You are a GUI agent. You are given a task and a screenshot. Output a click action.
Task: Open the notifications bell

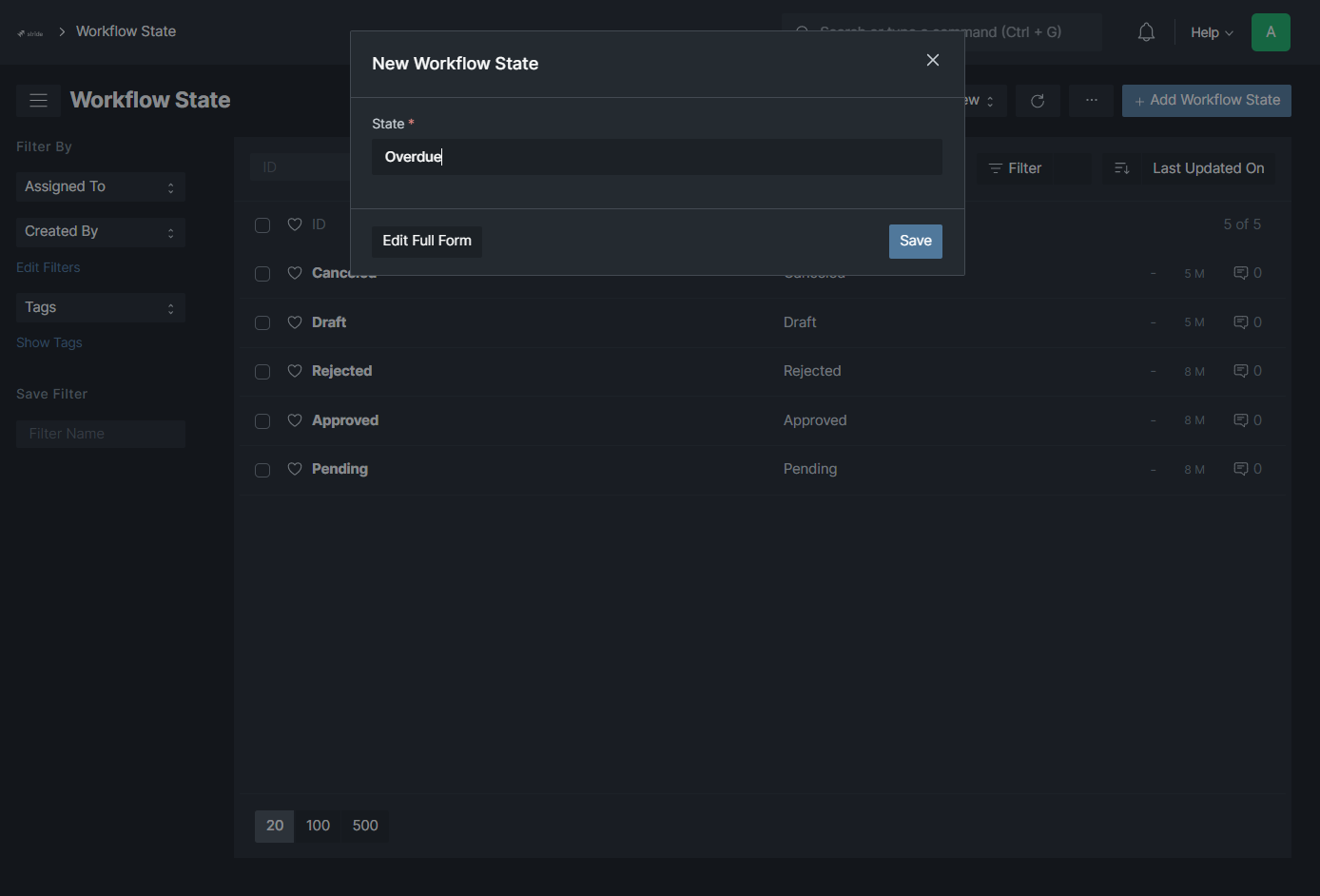tap(1146, 32)
